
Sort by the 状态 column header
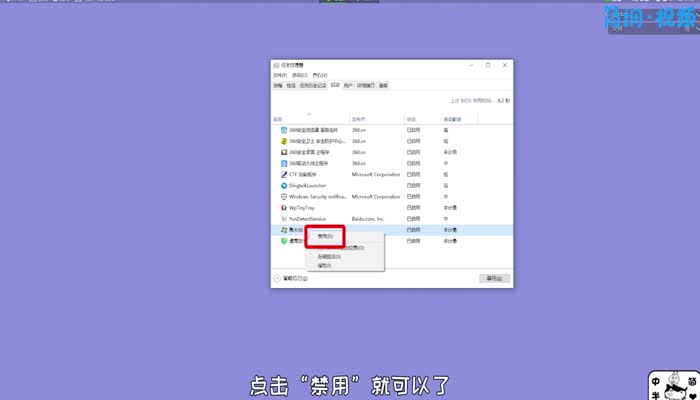(411, 119)
